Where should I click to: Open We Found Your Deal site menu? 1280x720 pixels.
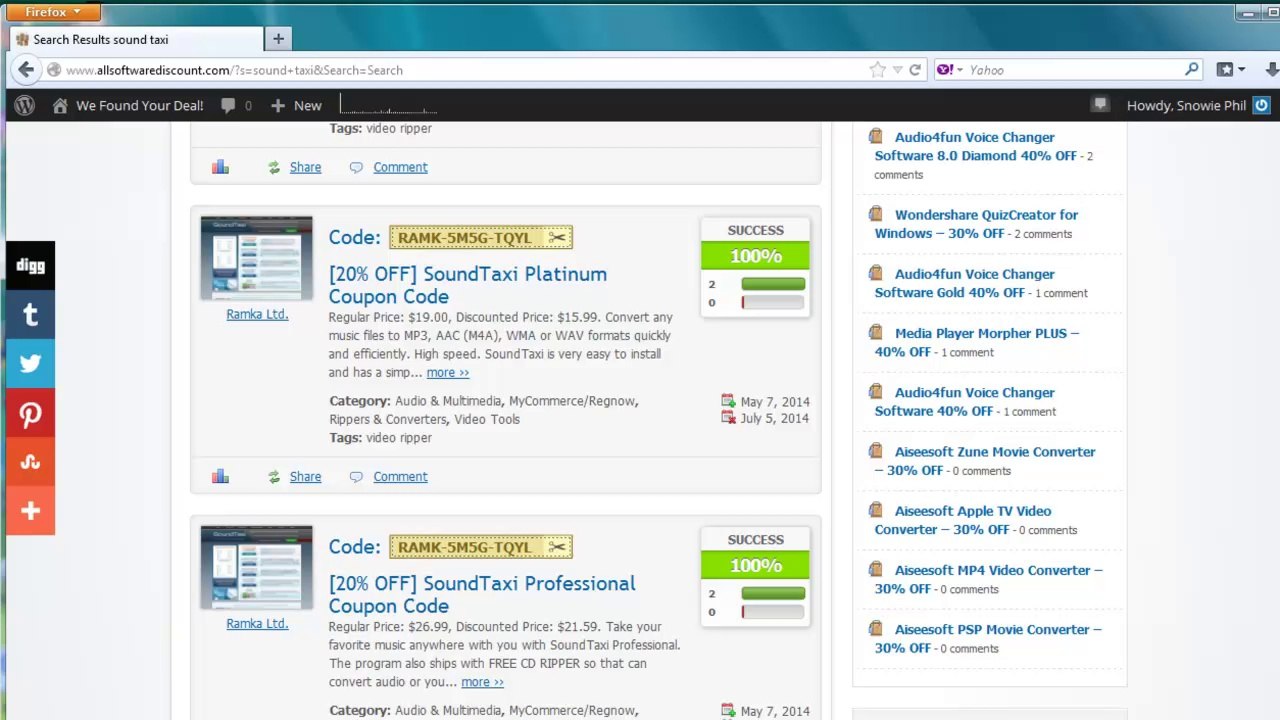click(128, 105)
